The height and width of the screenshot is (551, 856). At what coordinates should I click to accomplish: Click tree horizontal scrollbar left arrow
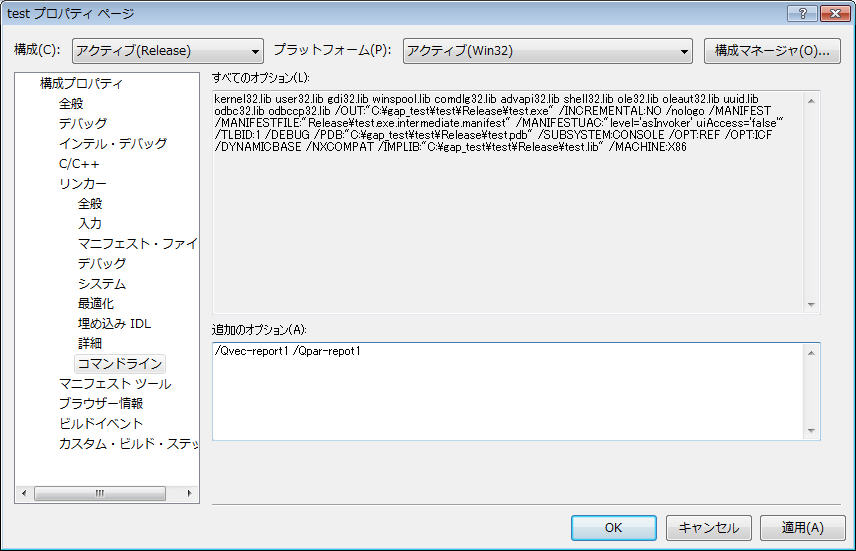pos(24,493)
